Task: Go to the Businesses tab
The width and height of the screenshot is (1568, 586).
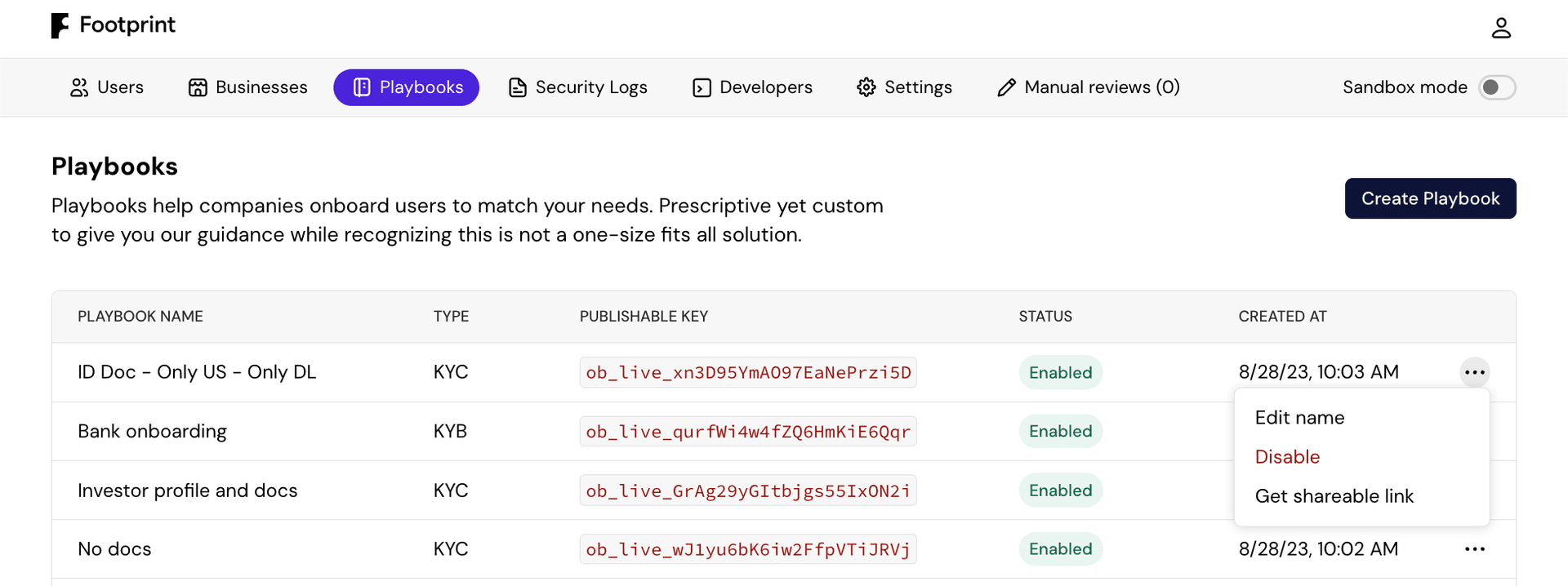Action: point(248,87)
